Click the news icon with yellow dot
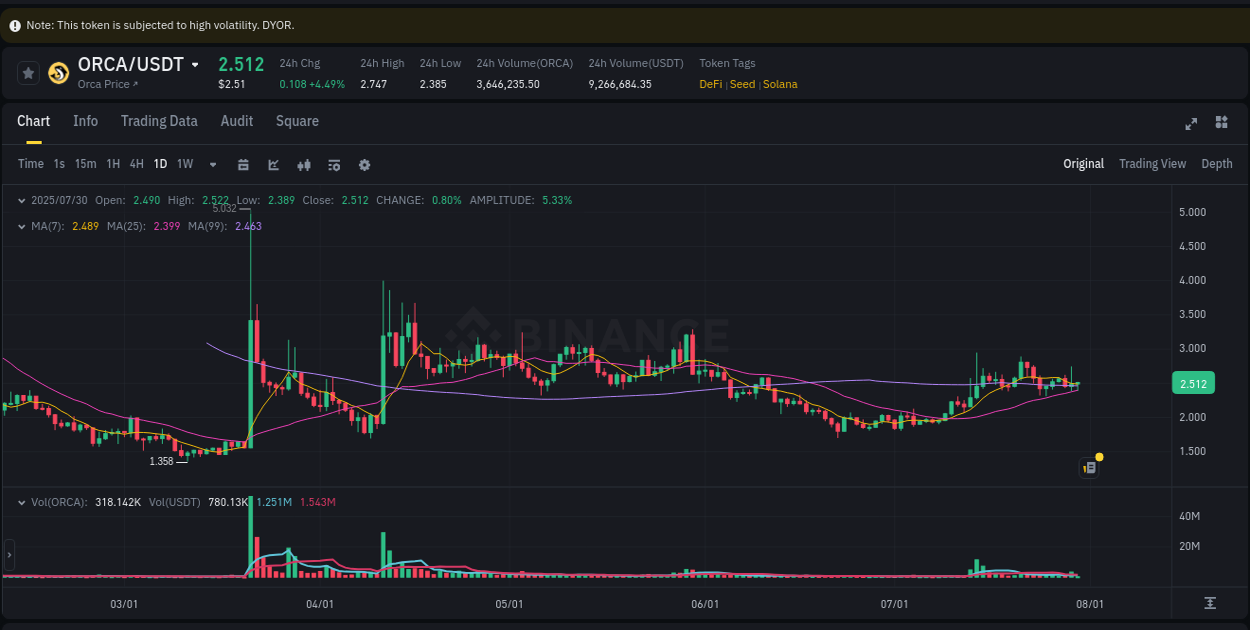The width and height of the screenshot is (1250, 630). tap(1089, 467)
